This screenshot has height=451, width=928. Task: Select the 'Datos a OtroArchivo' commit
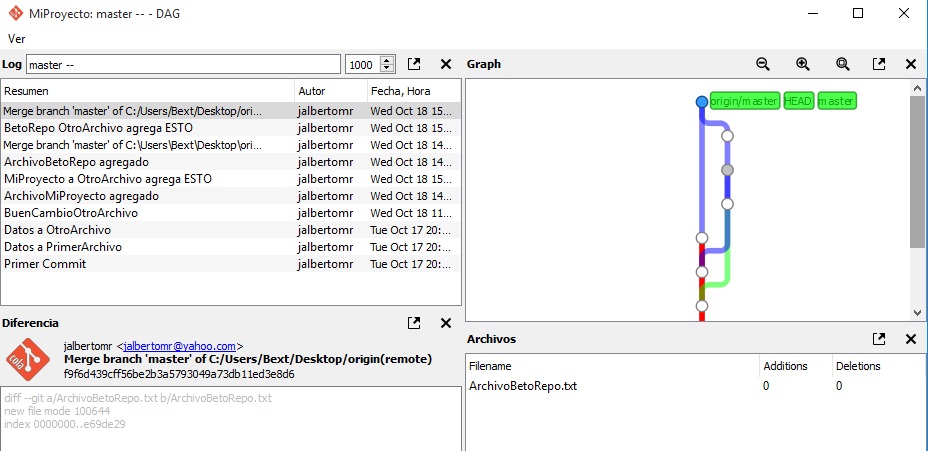(x=231, y=230)
